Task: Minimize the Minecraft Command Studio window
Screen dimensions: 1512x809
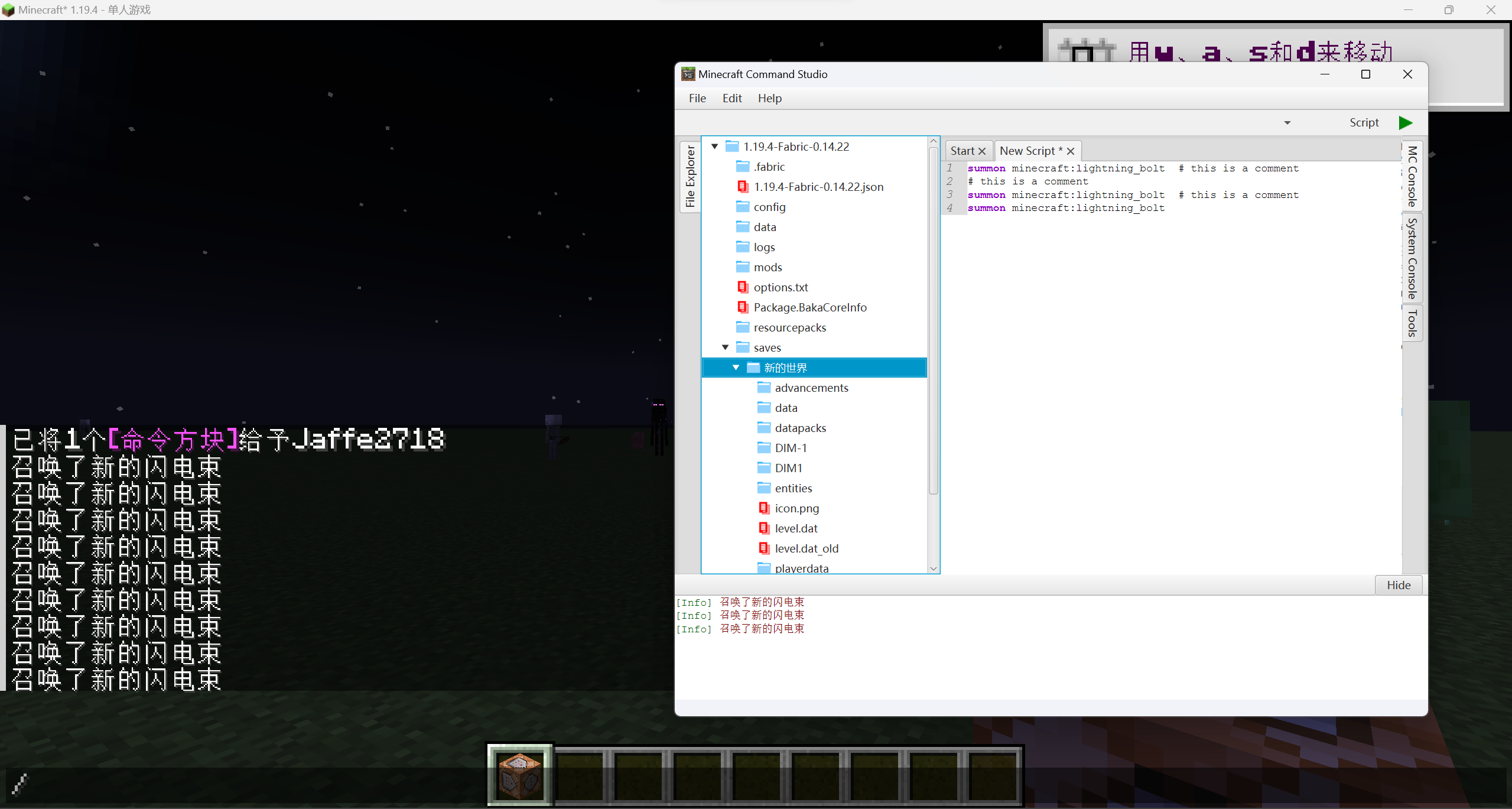Action: pyautogui.click(x=1325, y=74)
